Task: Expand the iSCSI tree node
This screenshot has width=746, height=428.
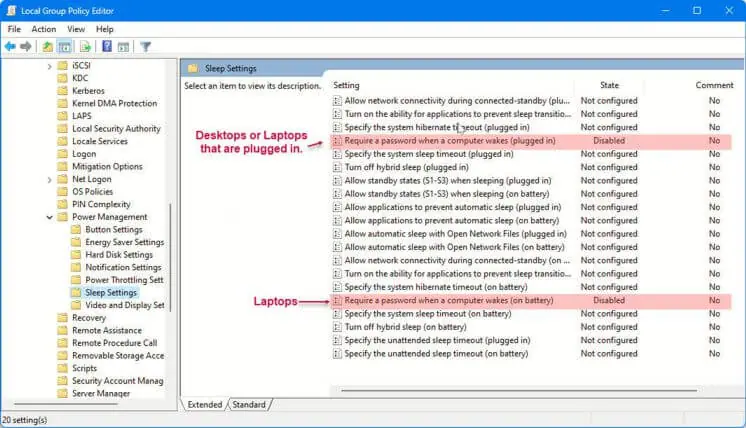Action: pyautogui.click(x=49, y=66)
